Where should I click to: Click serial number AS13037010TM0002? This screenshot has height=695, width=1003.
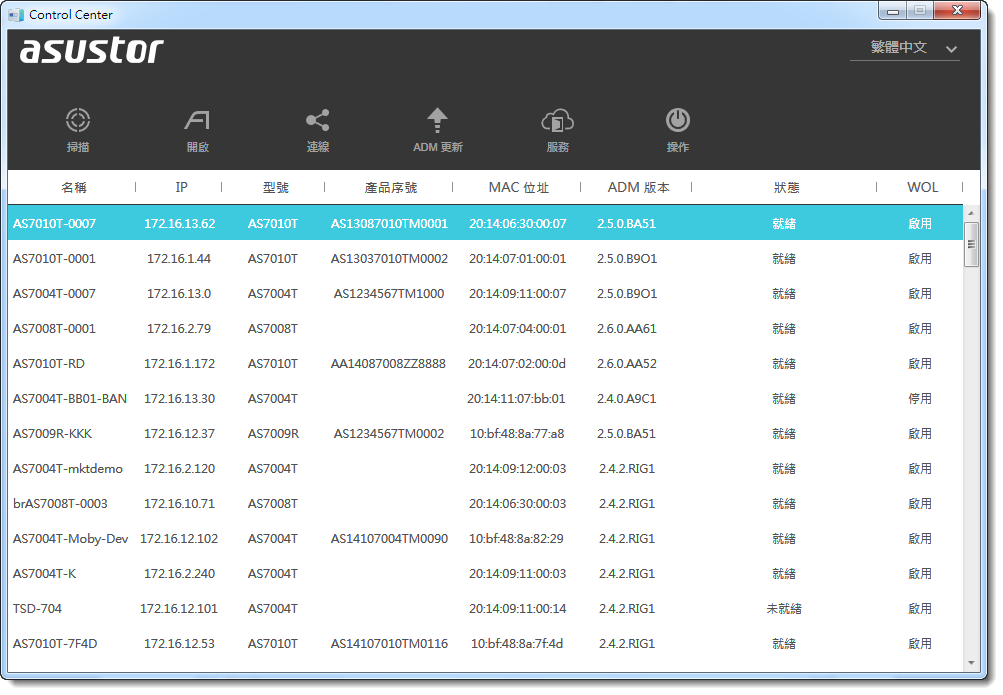pyautogui.click(x=389, y=258)
